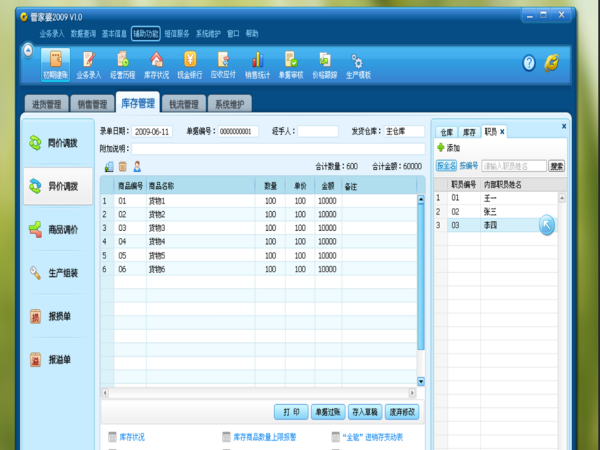This screenshot has width=600, height=450.
Task: Open the 库存状况 toolbar icon
Action: point(155,64)
